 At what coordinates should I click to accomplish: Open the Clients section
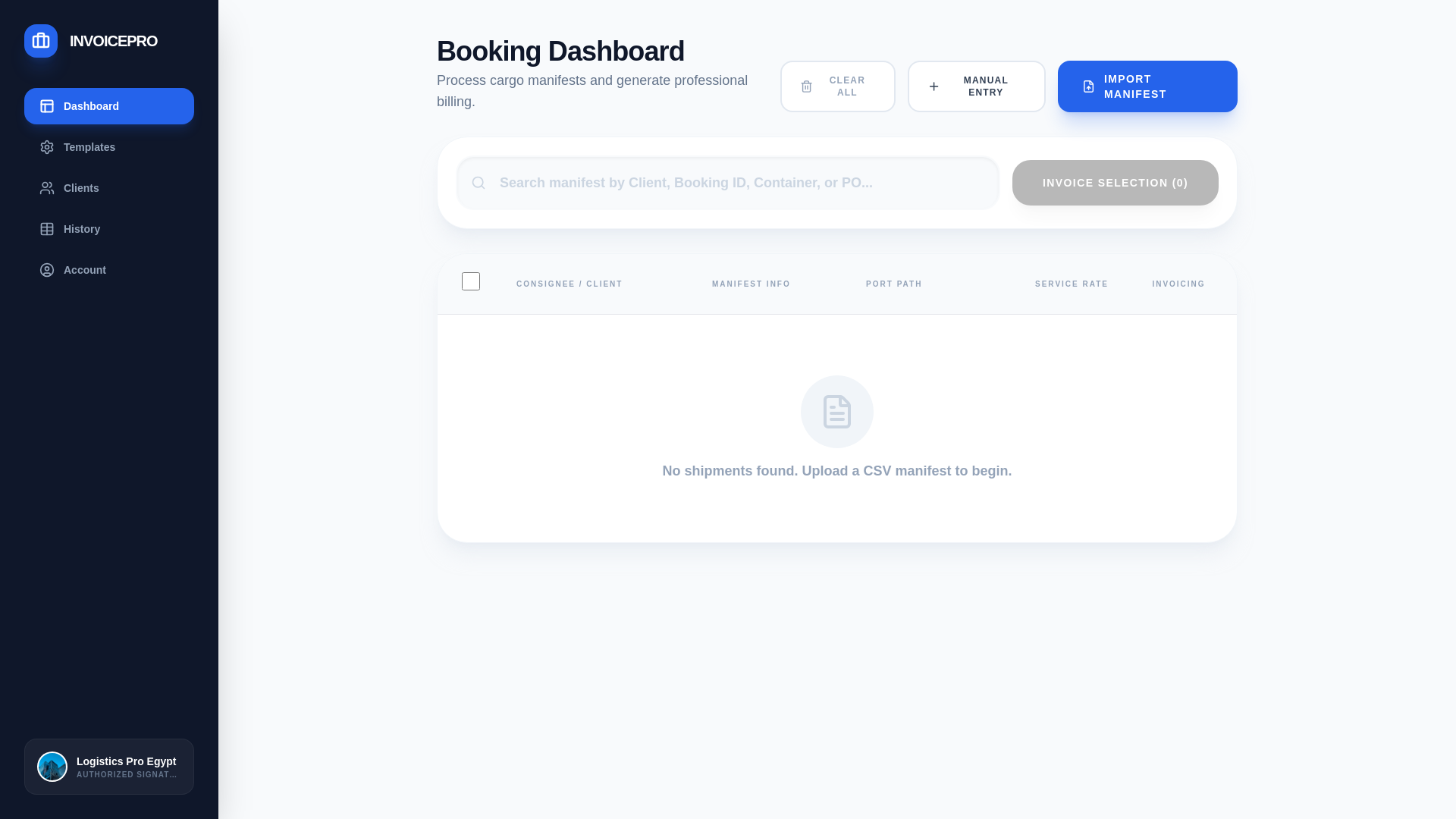pos(109,188)
